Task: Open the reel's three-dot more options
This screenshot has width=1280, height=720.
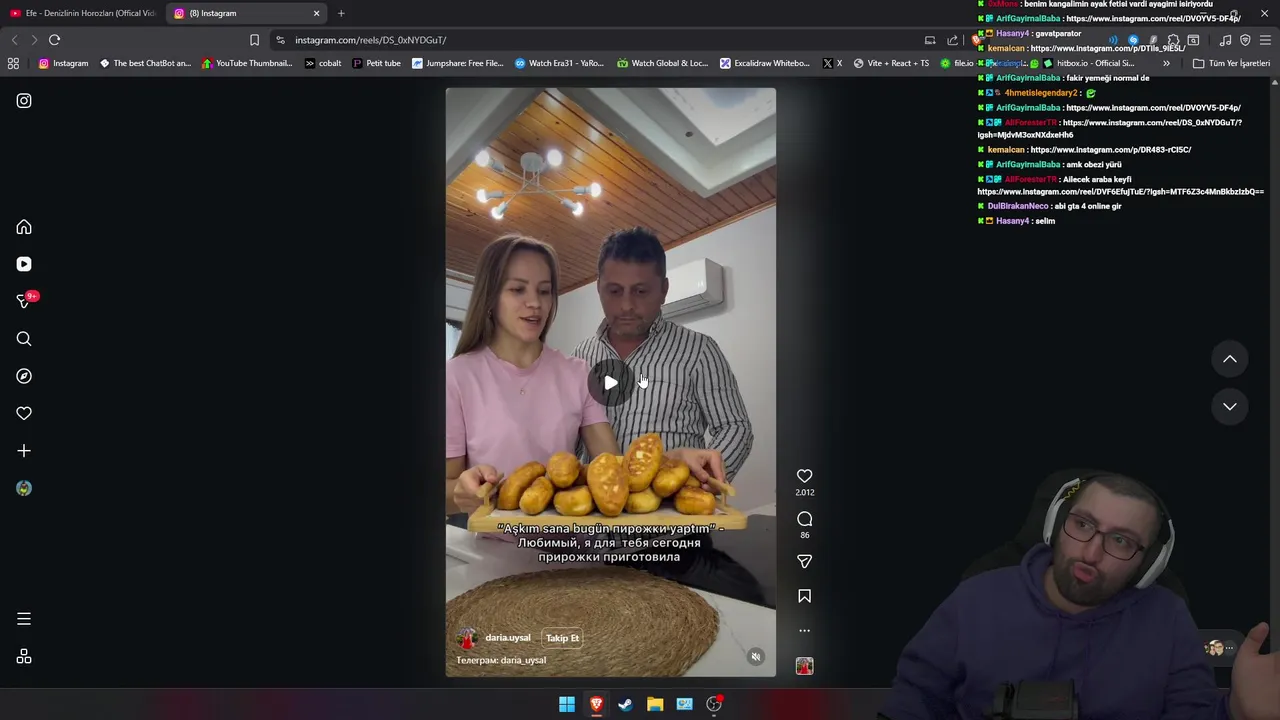Action: tap(804, 631)
